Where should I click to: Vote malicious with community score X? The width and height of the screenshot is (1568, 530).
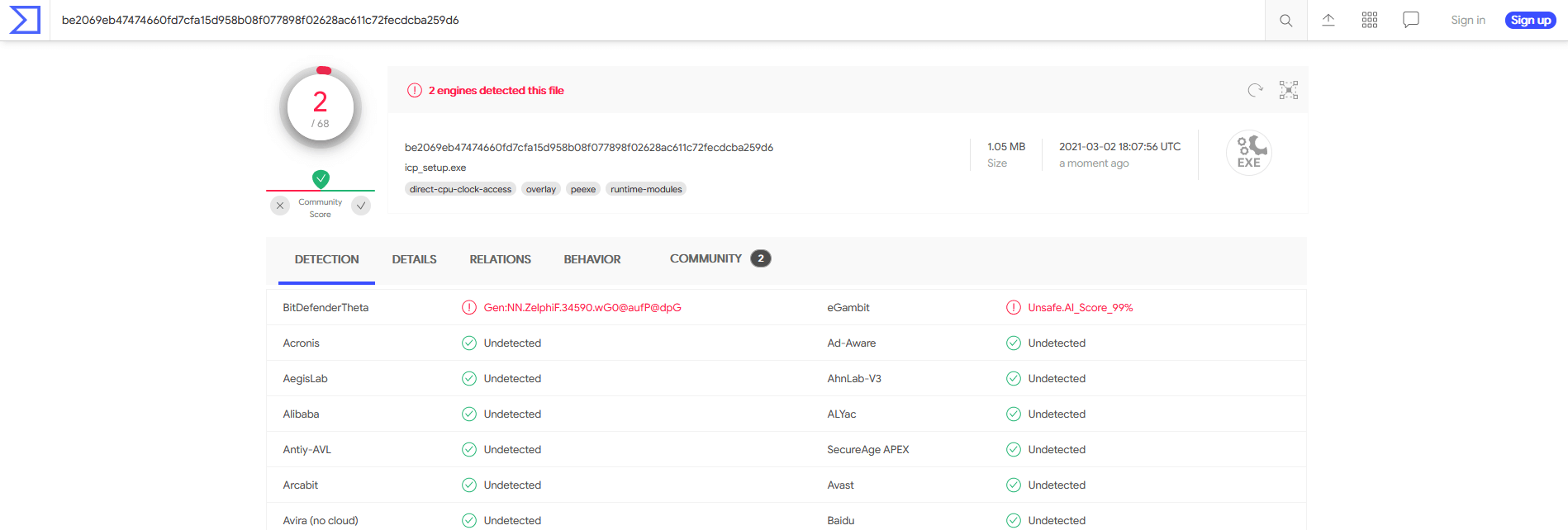point(280,206)
